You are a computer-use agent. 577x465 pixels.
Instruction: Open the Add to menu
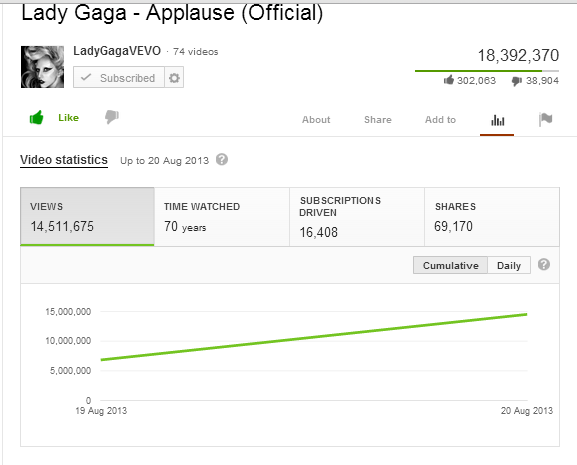(x=440, y=120)
